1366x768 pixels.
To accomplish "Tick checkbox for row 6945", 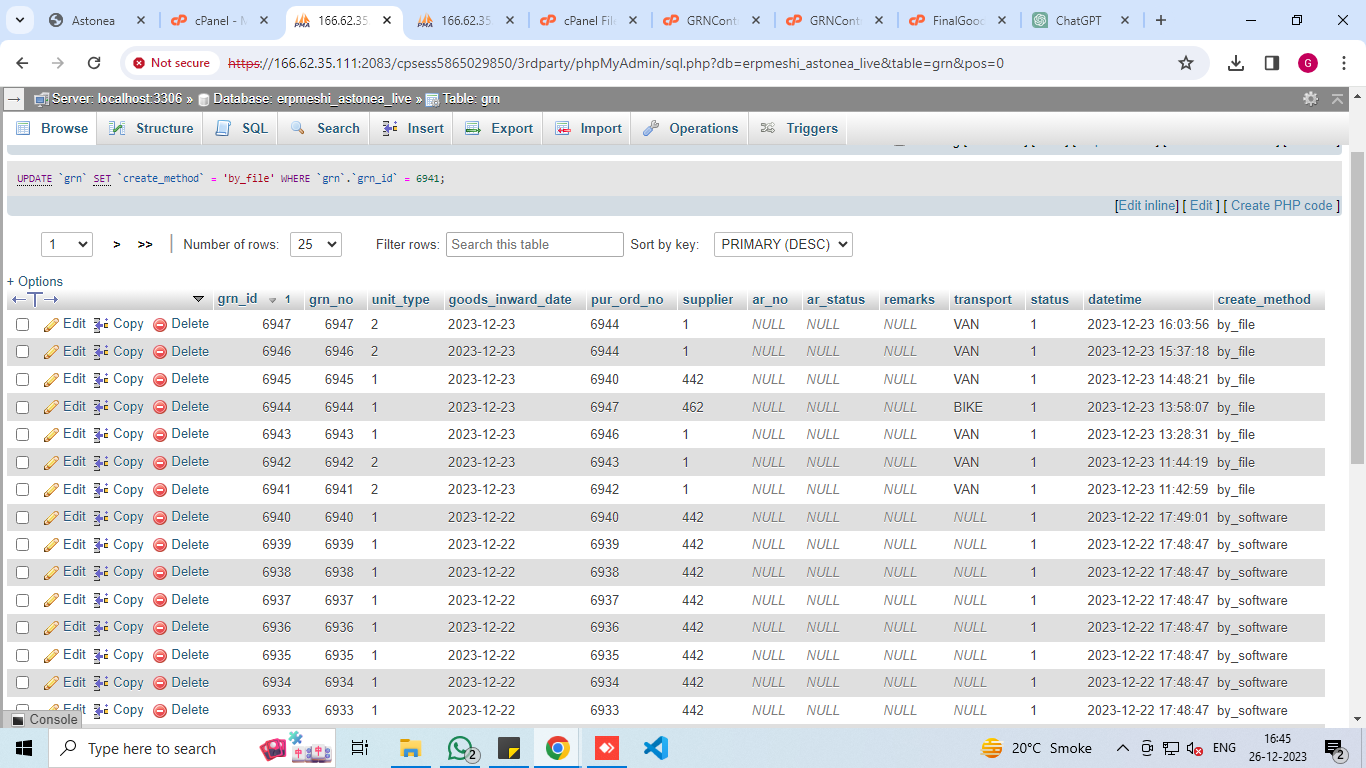I will point(22,380).
